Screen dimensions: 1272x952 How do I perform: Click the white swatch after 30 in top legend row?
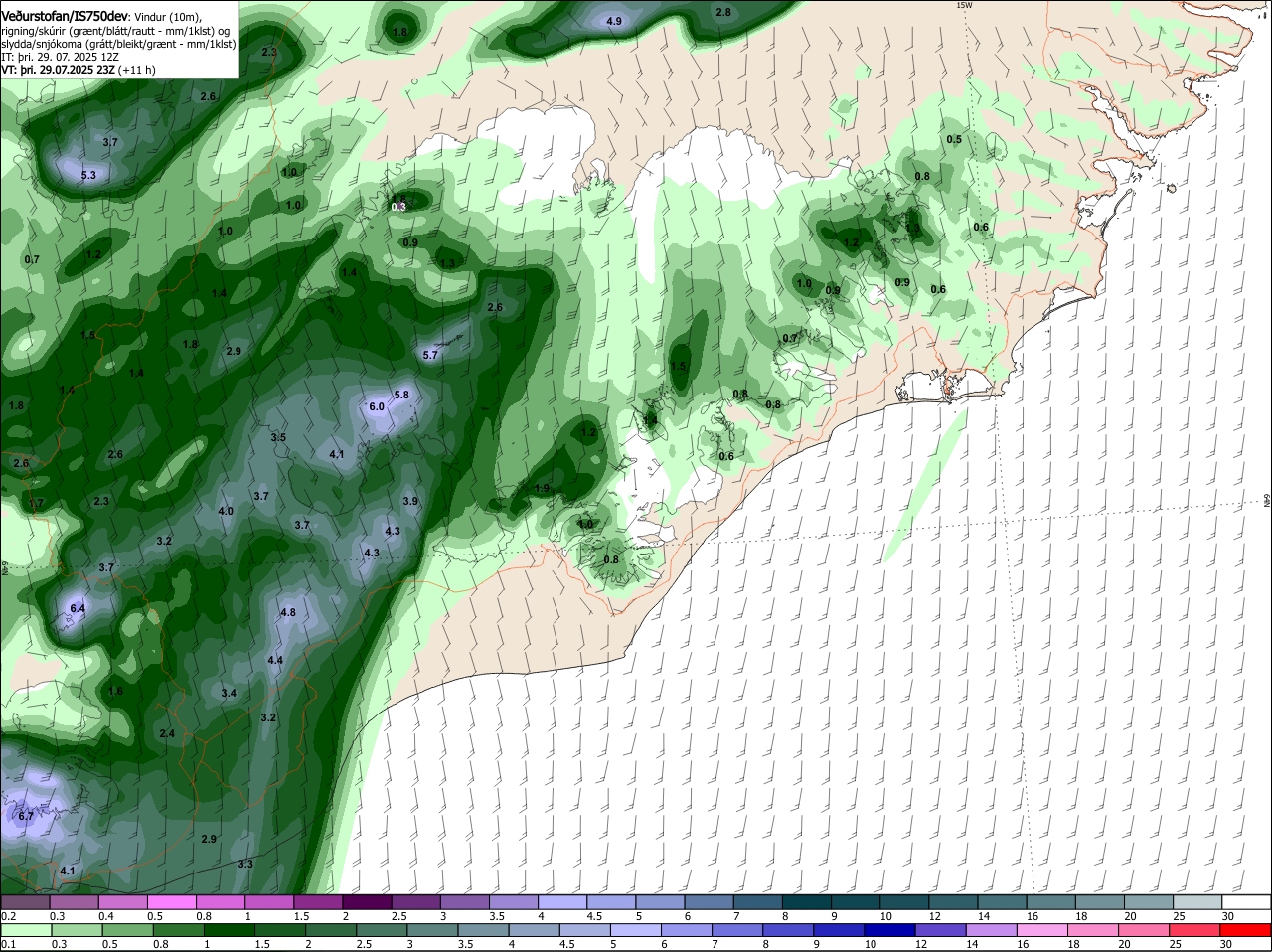[1247, 901]
